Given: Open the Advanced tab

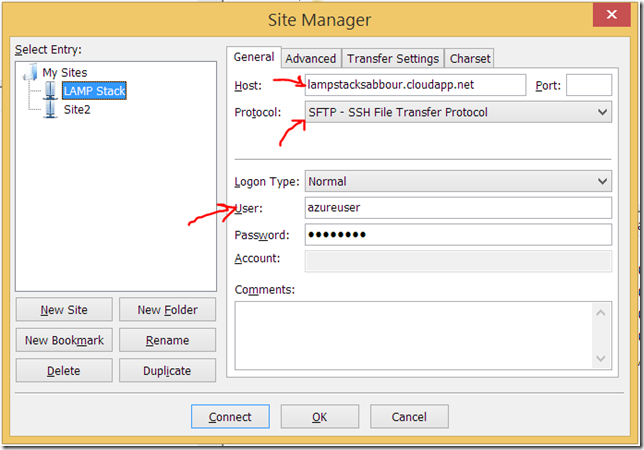Looking at the screenshot, I should (311, 59).
